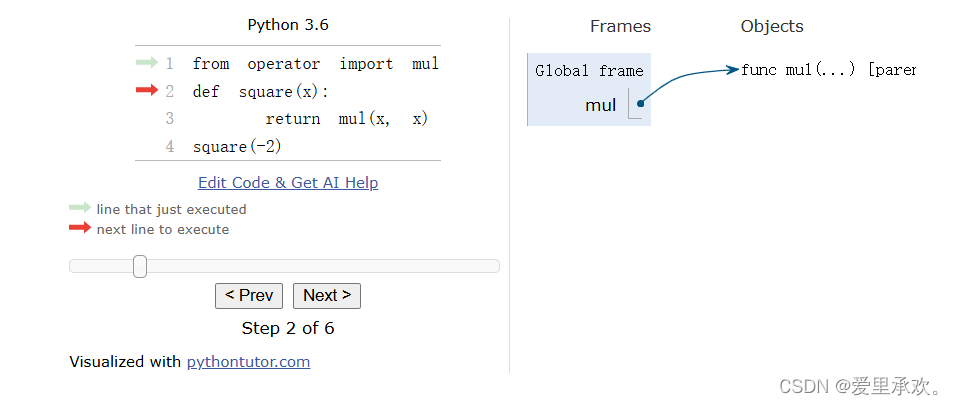Click the blue arrowhead pointing to func mul

click(732, 69)
